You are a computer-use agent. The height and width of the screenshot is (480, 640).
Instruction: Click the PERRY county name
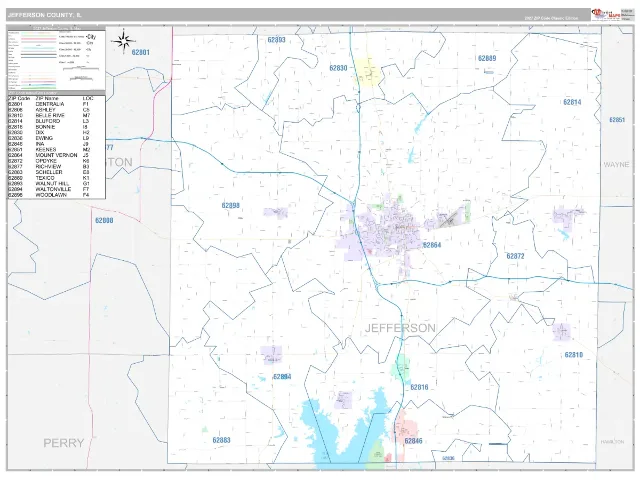[x=64, y=443]
